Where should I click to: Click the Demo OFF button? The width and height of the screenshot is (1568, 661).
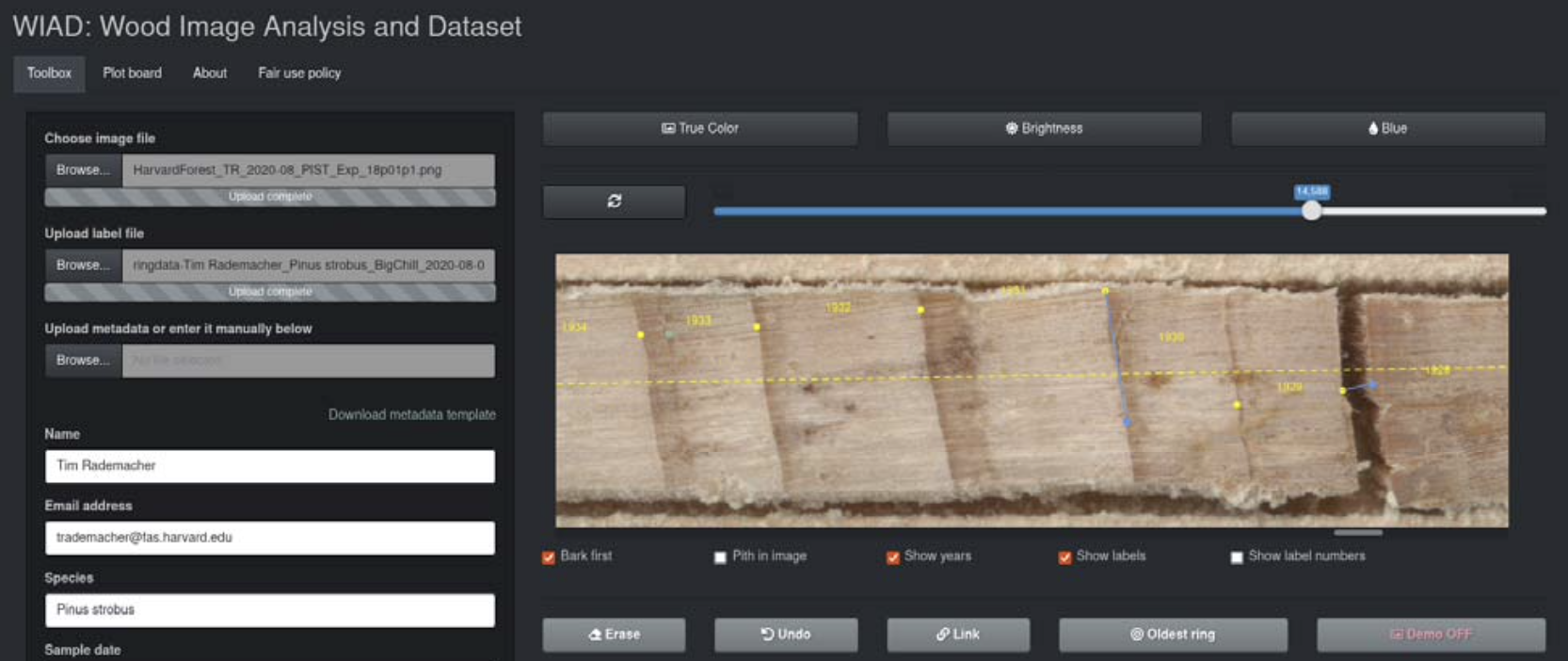(x=1431, y=635)
